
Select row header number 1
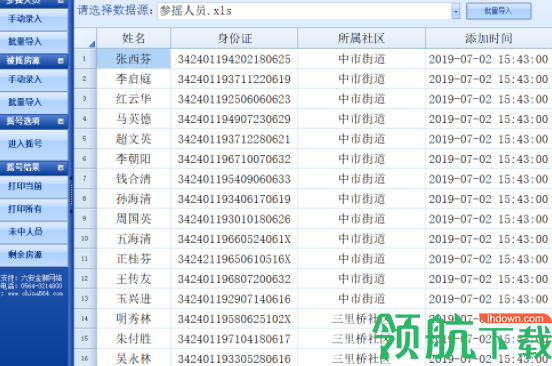[x=85, y=59]
